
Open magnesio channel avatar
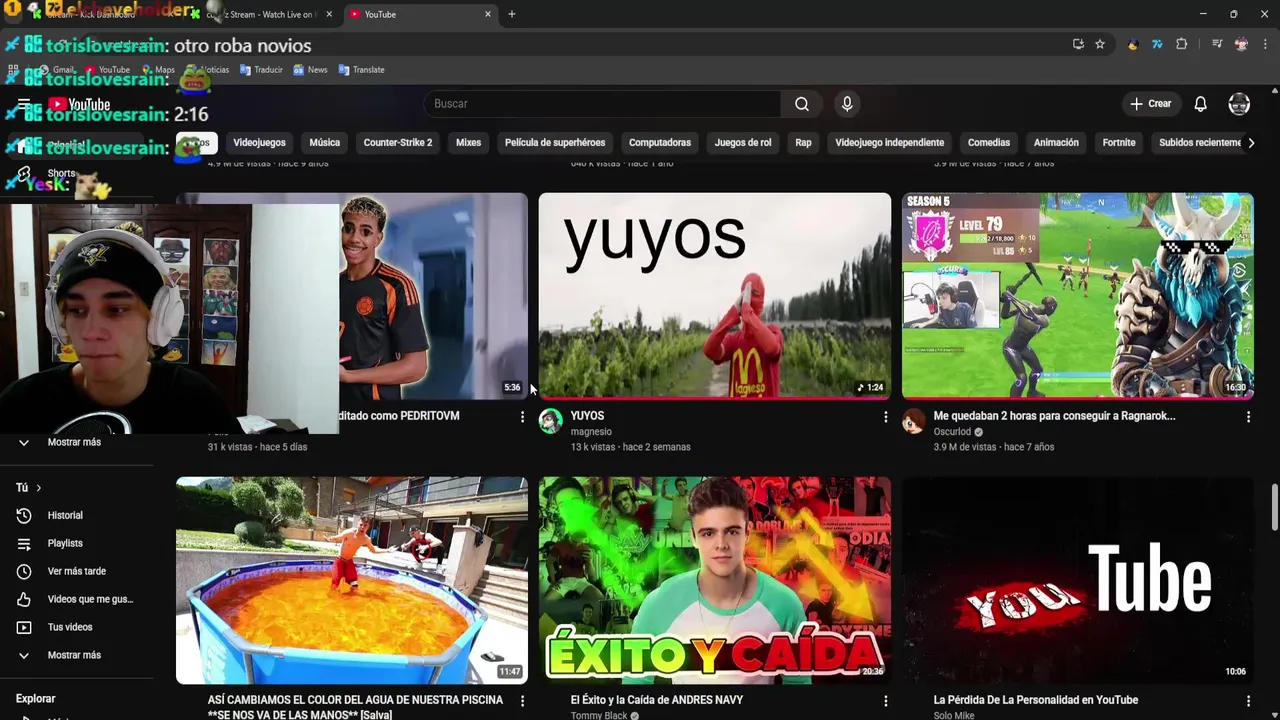click(x=551, y=421)
